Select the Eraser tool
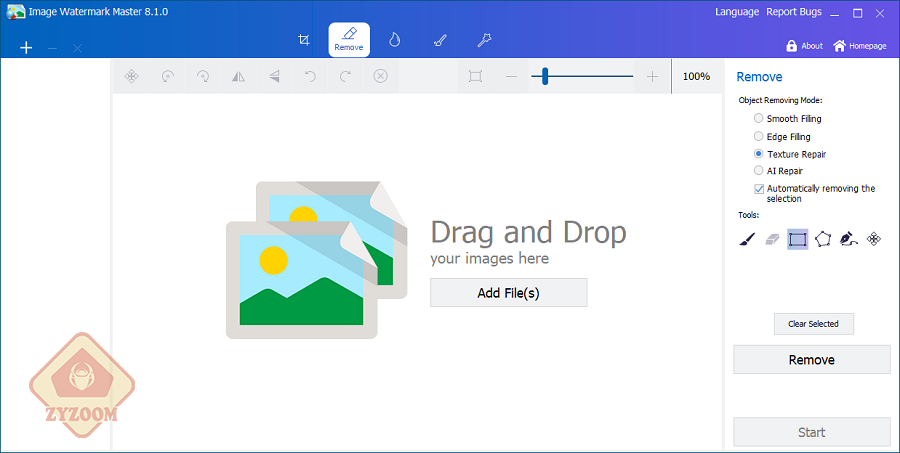This screenshot has width=900, height=453. tap(772, 239)
